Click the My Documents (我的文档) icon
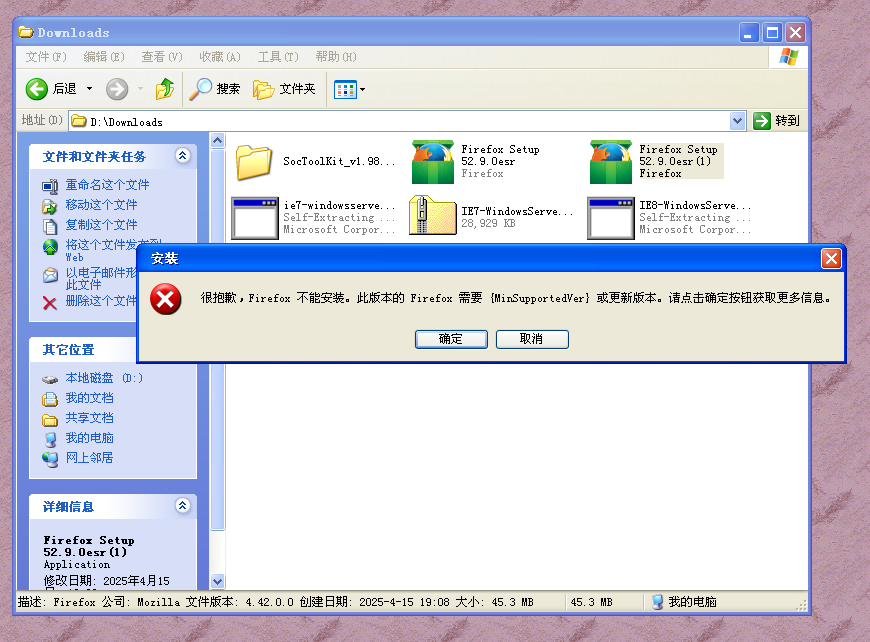This screenshot has width=870, height=642. pos(50,399)
